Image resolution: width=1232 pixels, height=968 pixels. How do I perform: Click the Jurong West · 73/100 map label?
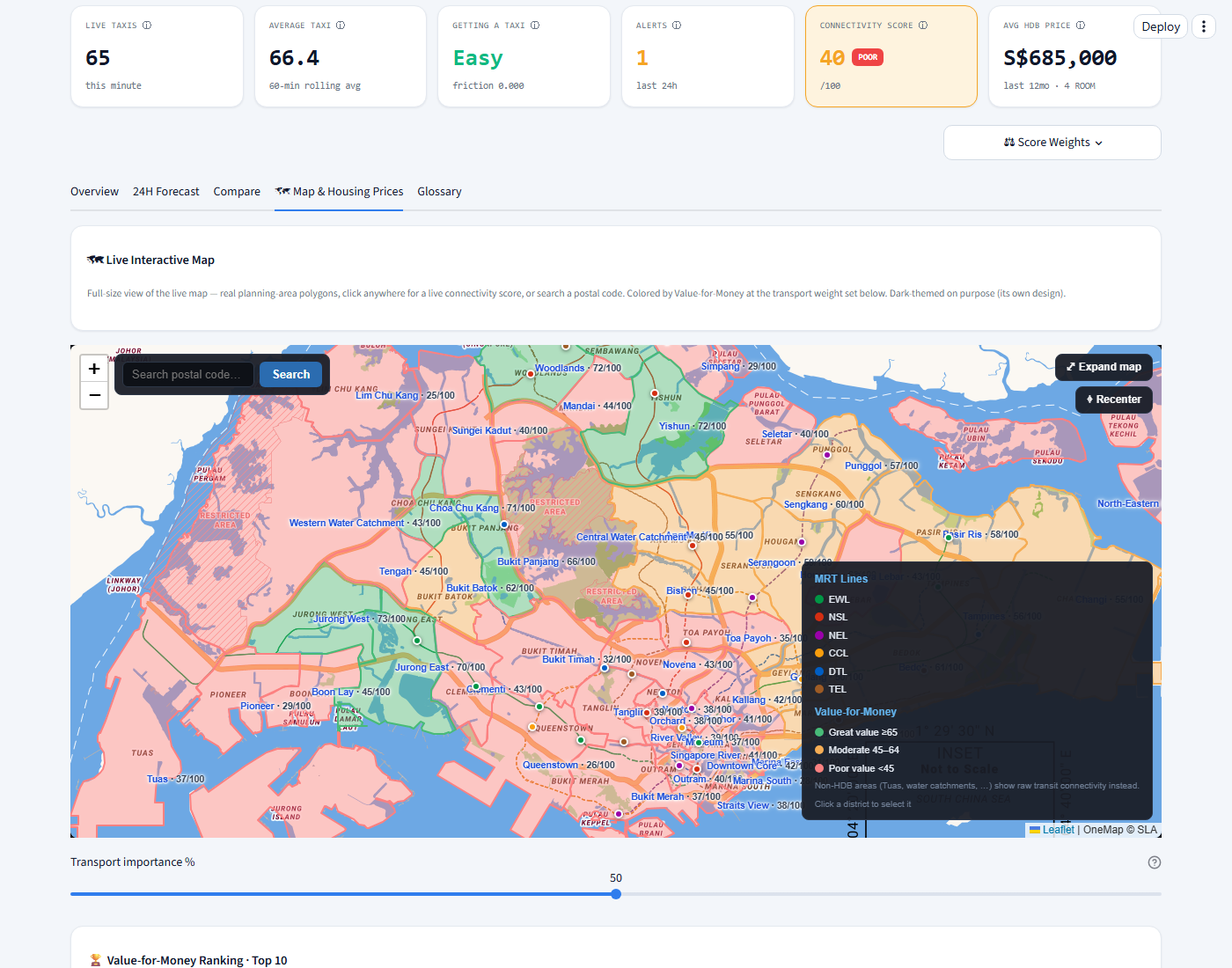[x=359, y=619]
